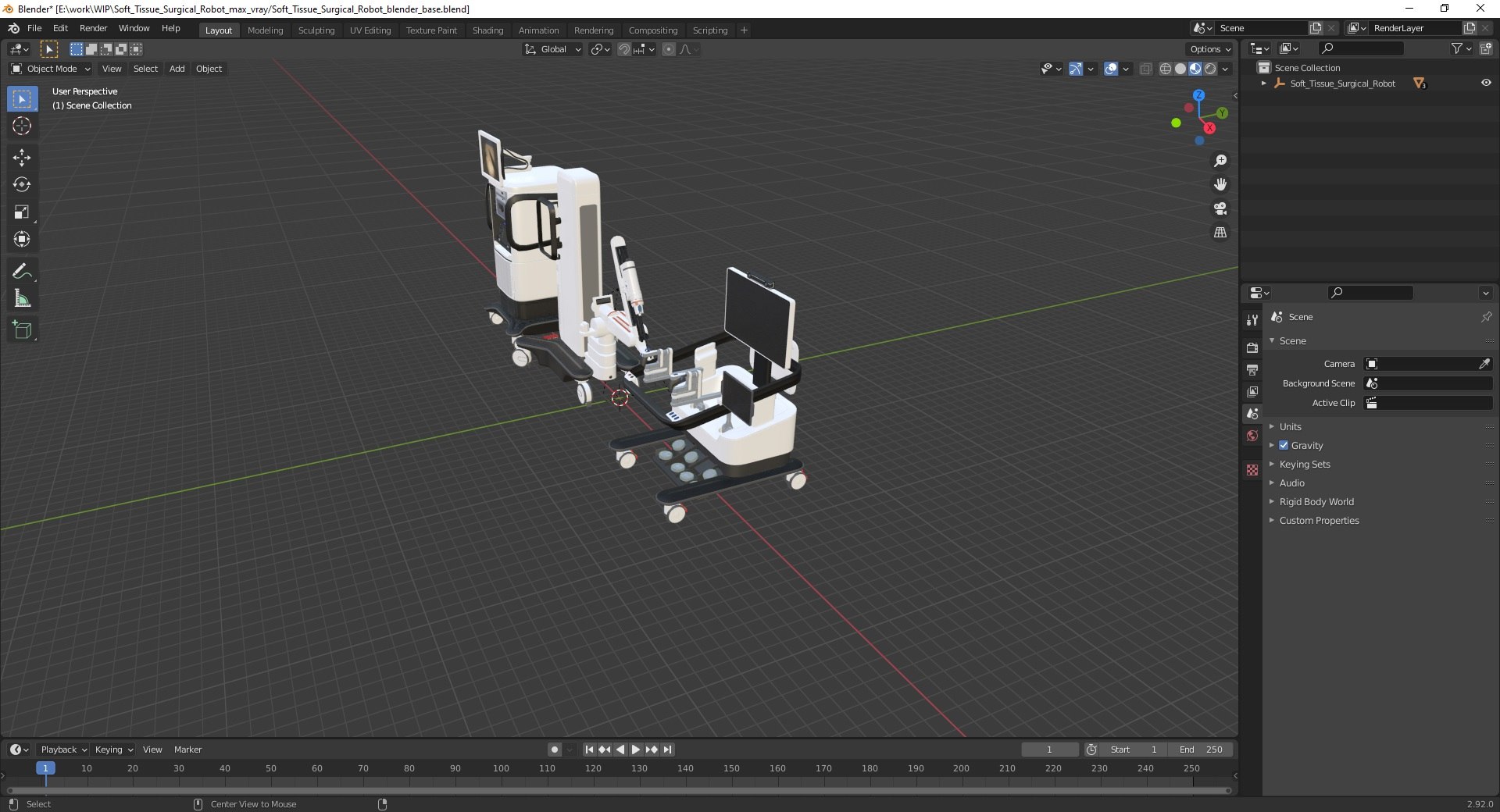Click the End frame 250 field
This screenshot has width=1500, height=812.
[x=1202, y=750]
